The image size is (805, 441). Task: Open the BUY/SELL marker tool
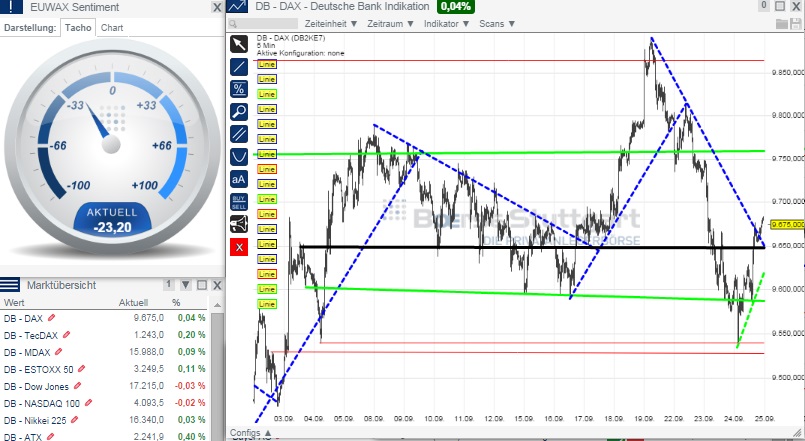(x=239, y=202)
